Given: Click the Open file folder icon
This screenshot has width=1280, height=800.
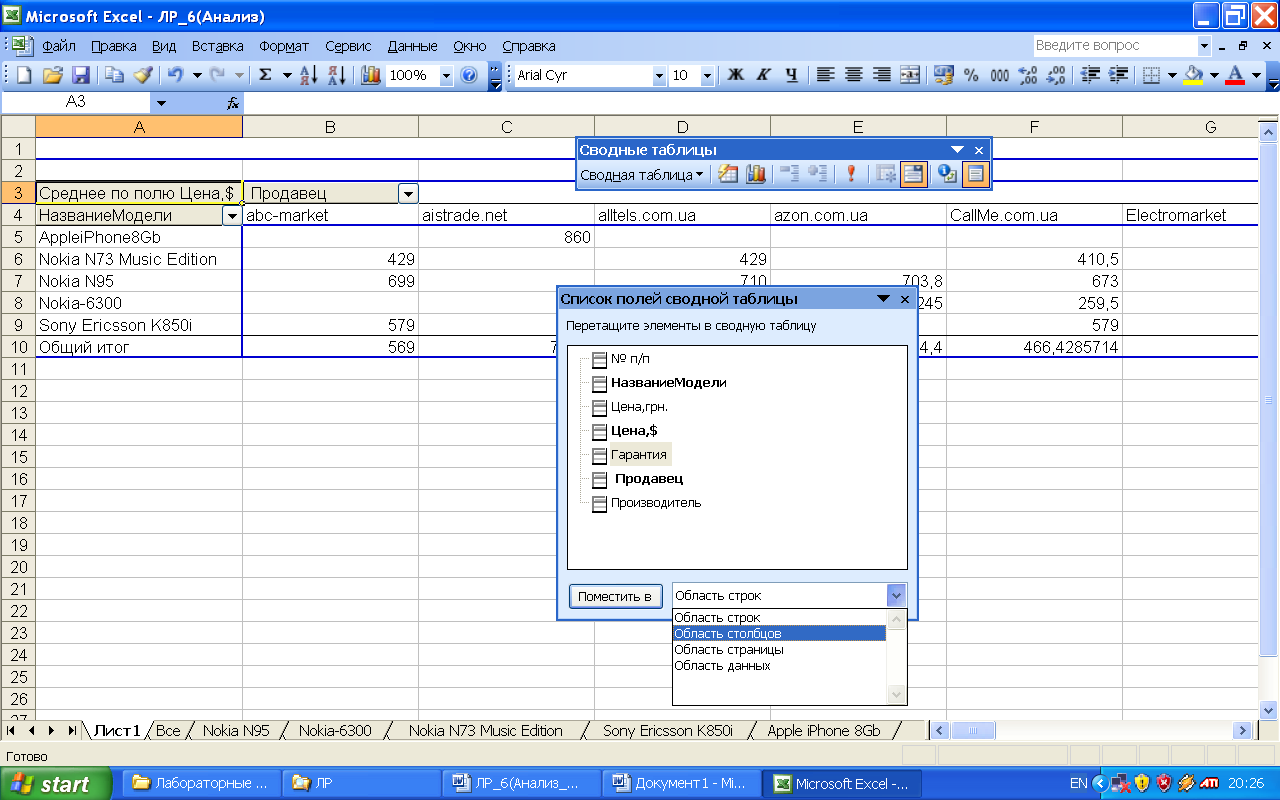Looking at the screenshot, I should click(52, 75).
